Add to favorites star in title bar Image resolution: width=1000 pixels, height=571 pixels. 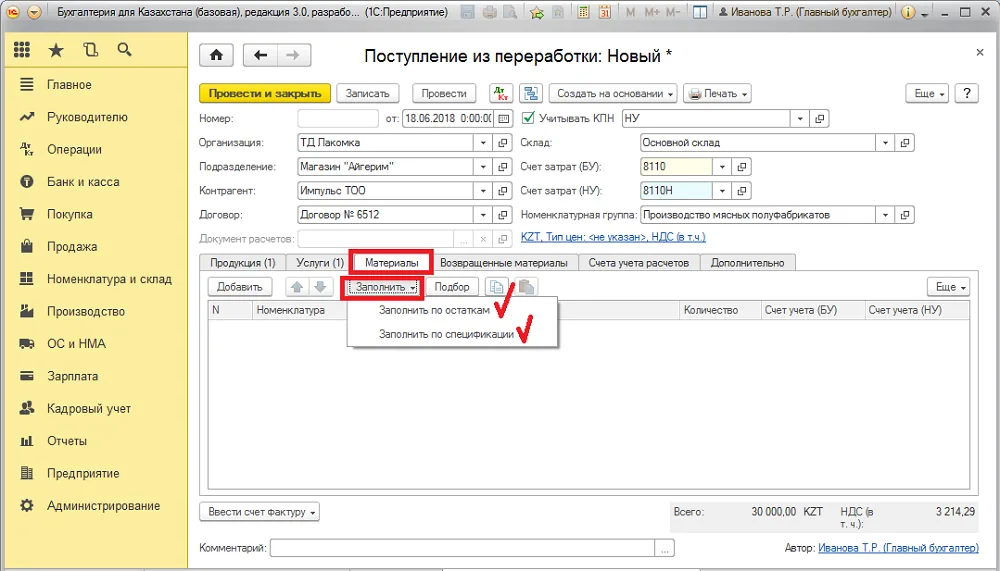point(537,11)
